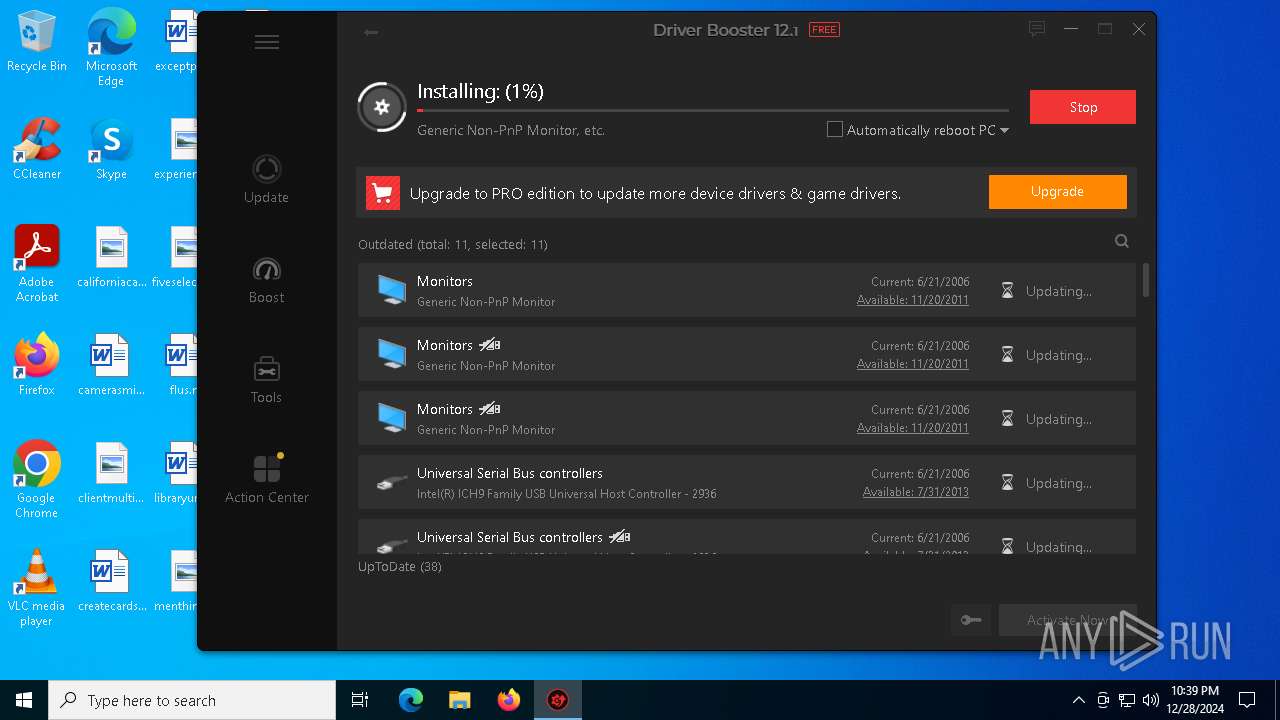
Task: Switch to the Boost section
Action: point(266,280)
